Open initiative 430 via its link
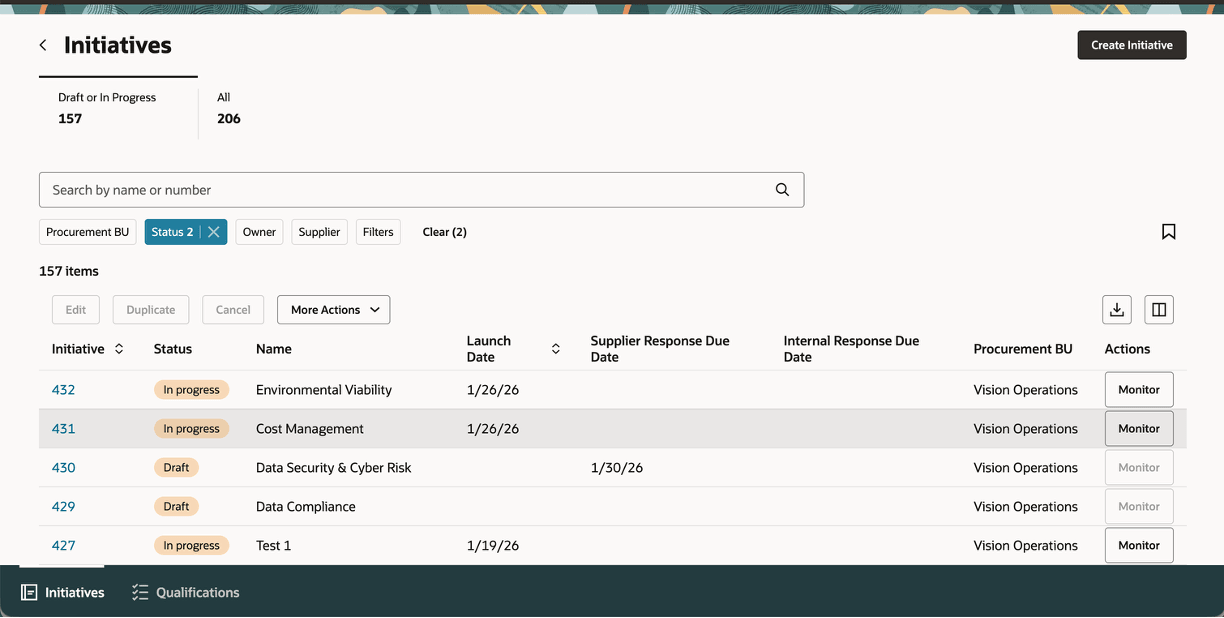 [x=63, y=467]
